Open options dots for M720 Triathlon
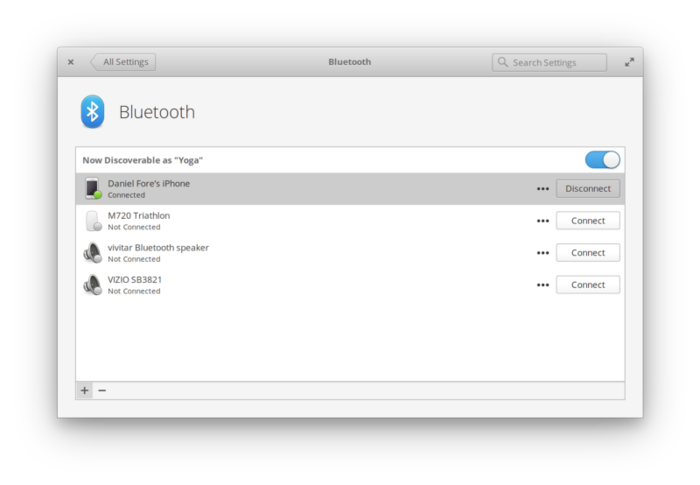700x485 pixels. pyautogui.click(x=543, y=221)
